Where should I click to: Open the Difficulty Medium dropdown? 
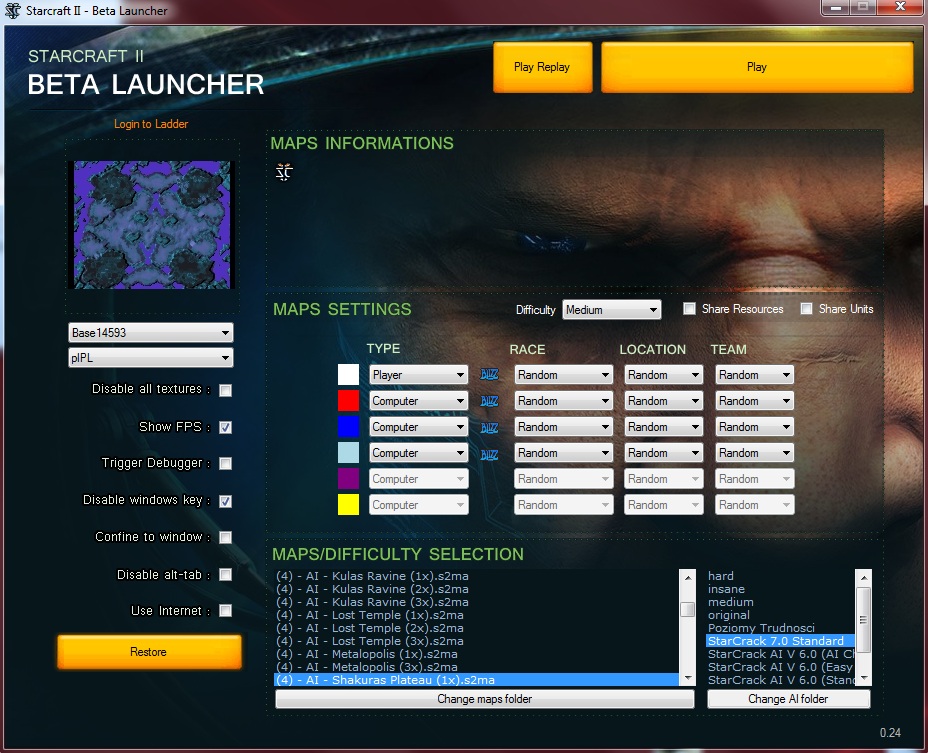[x=611, y=310]
